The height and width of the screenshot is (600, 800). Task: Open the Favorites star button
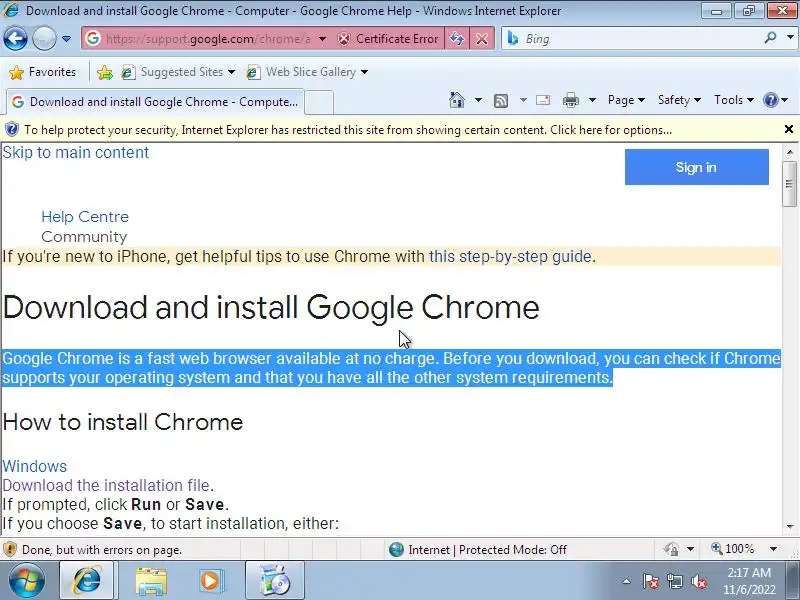point(43,72)
